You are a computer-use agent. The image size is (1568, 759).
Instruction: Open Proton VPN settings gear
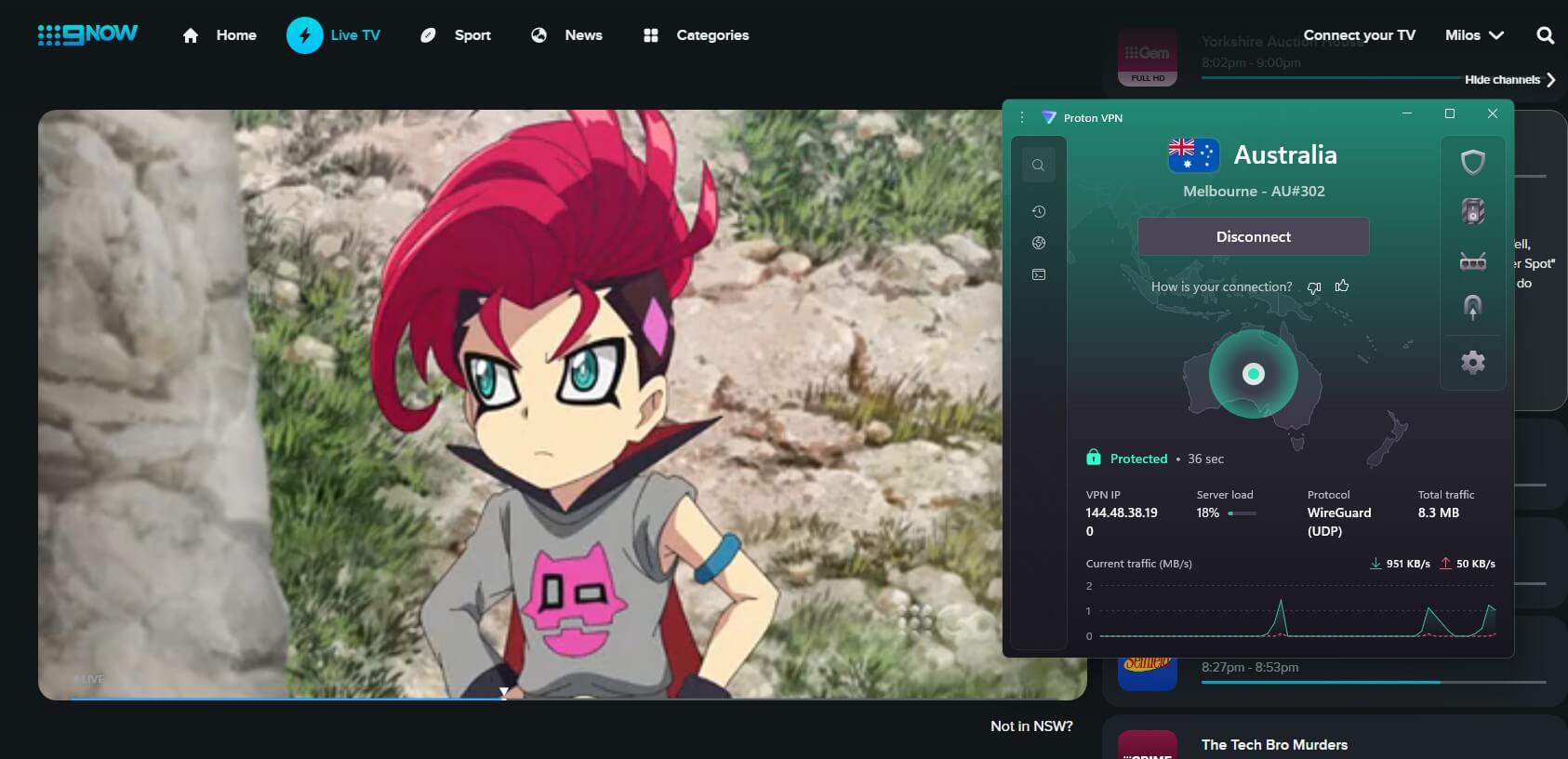pyautogui.click(x=1473, y=362)
